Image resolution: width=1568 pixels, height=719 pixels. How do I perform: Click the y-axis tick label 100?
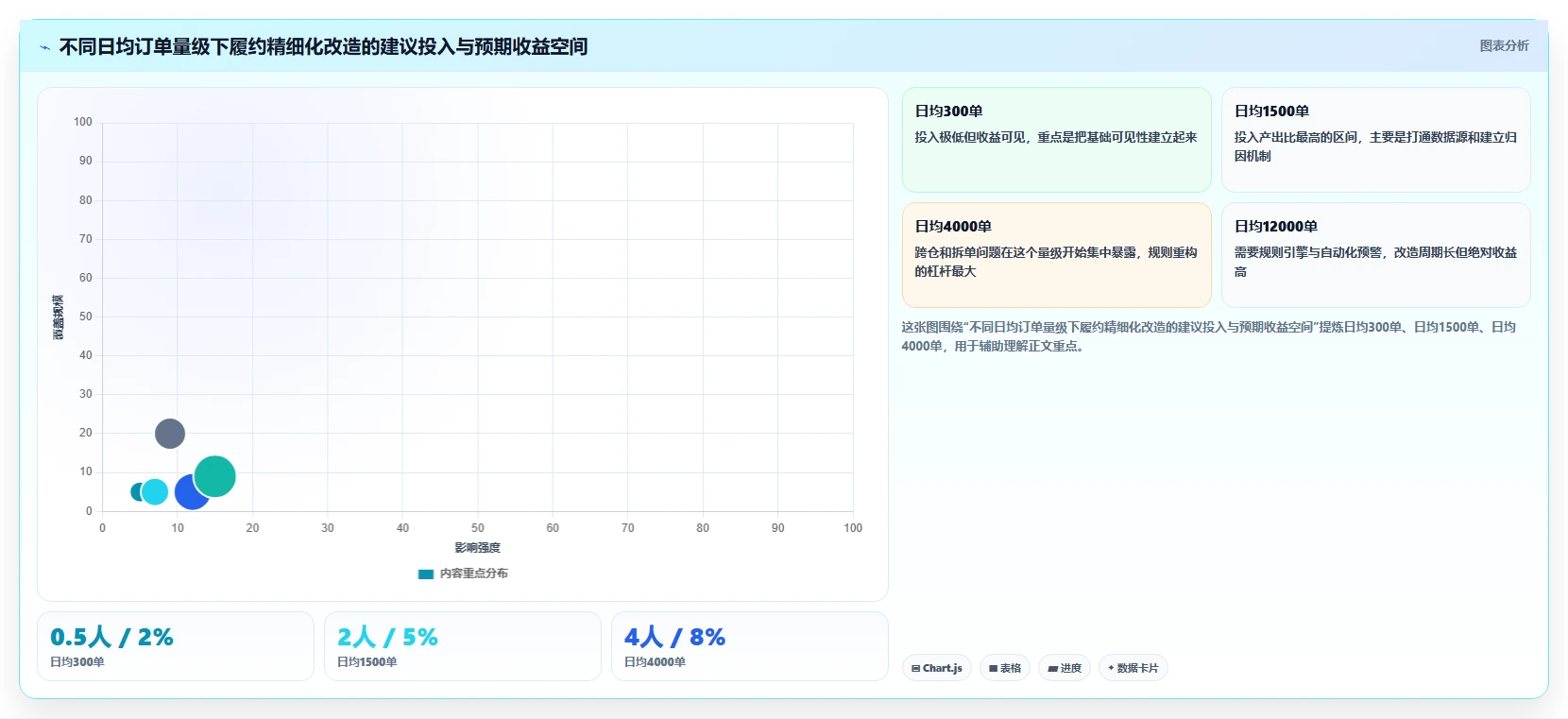coord(83,122)
